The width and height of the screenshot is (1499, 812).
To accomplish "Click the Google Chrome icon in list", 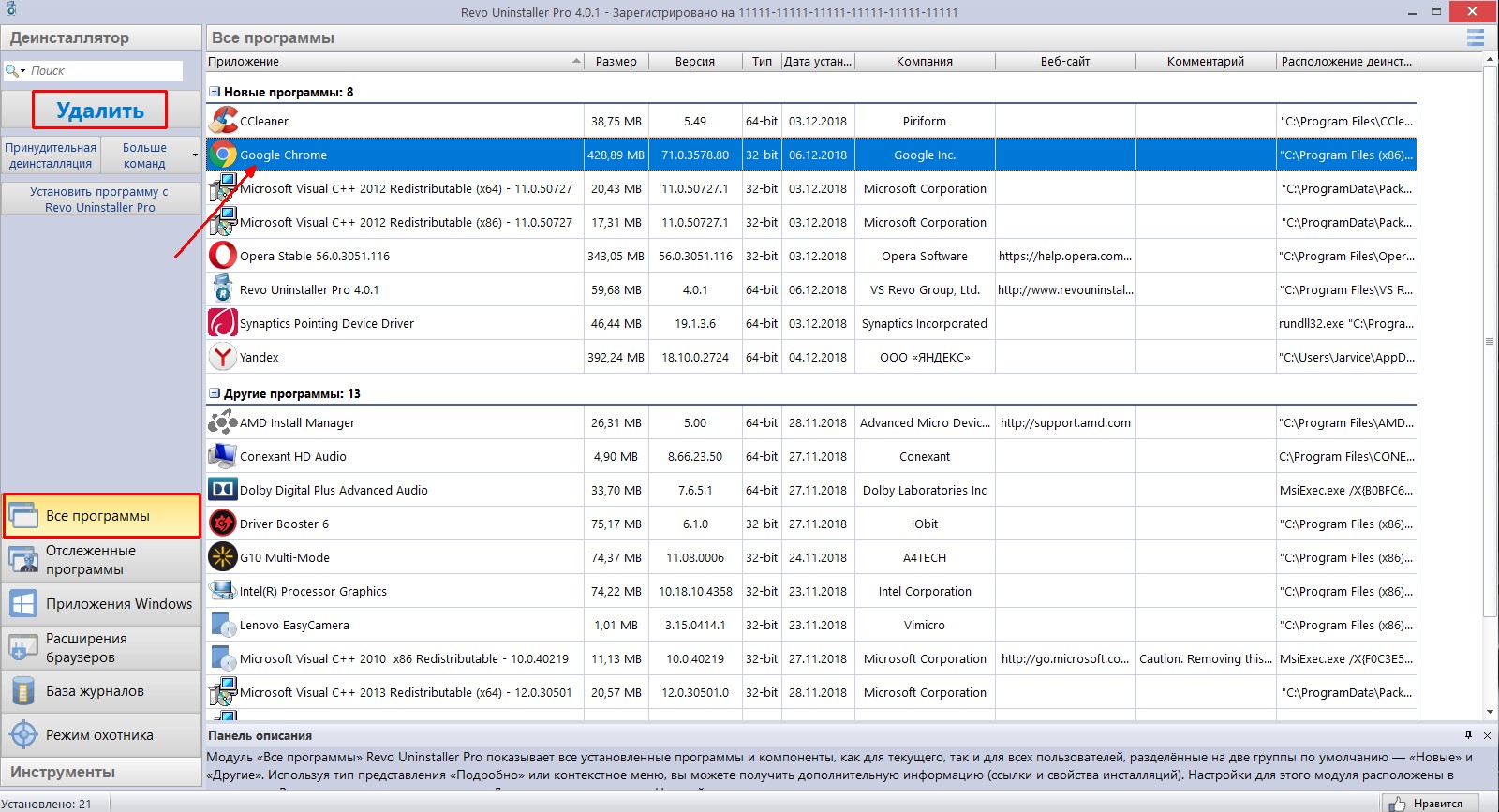I will click(x=223, y=155).
